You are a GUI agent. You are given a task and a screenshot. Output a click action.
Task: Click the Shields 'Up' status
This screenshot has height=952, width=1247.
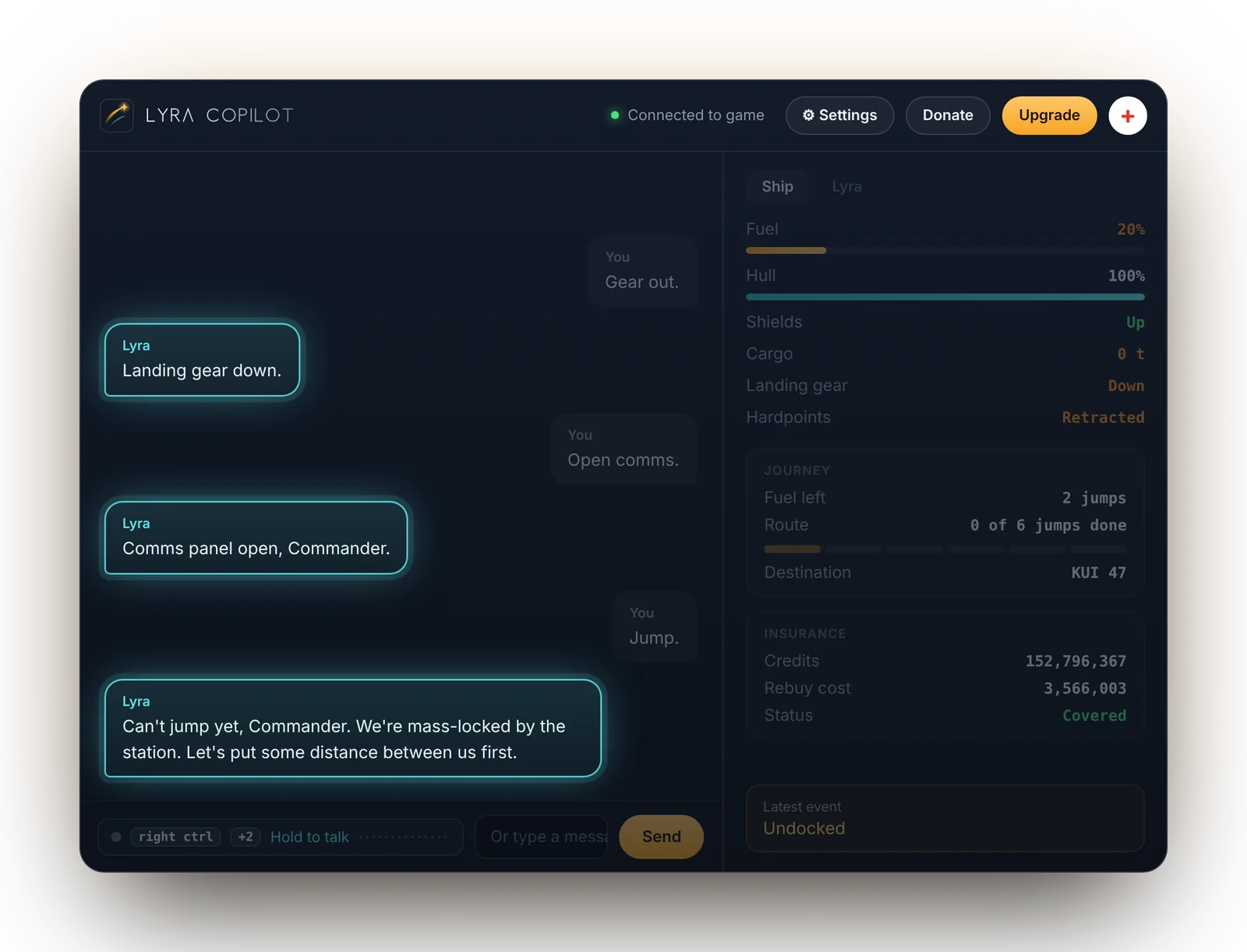1136,323
